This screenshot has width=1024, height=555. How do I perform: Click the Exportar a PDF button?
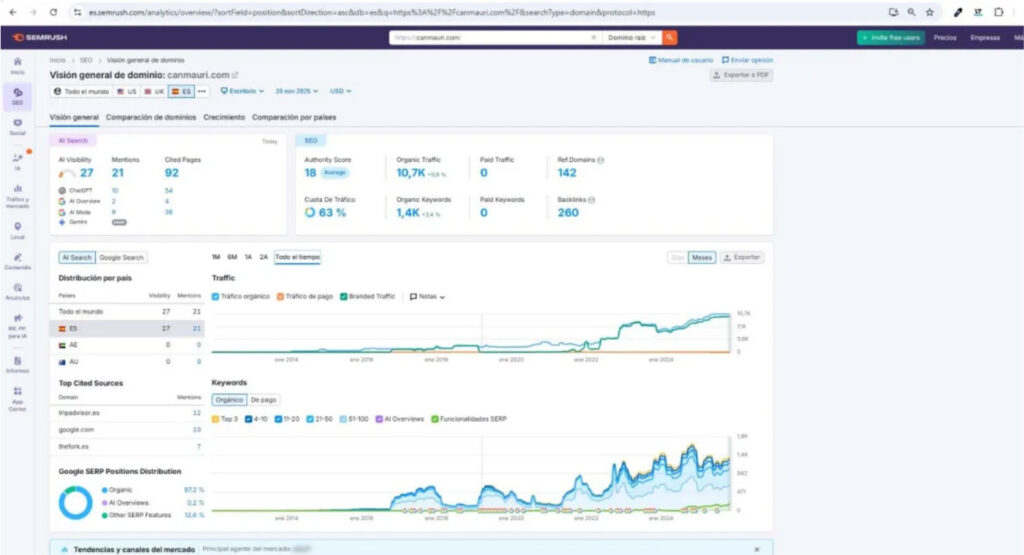point(741,75)
